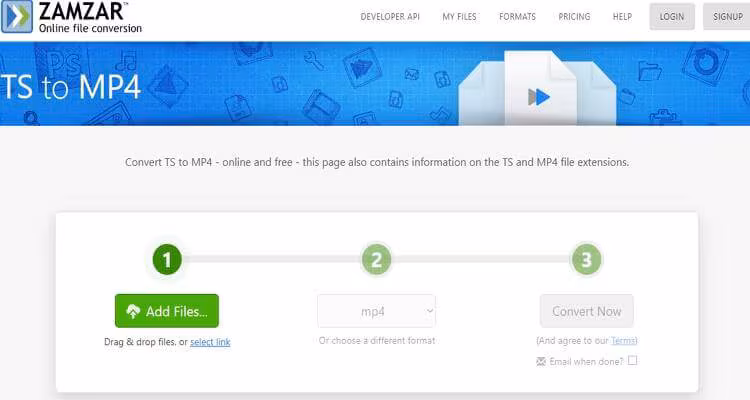Click the 'Convert TS to MP4 - online and free' description

[x=377, y=162]
